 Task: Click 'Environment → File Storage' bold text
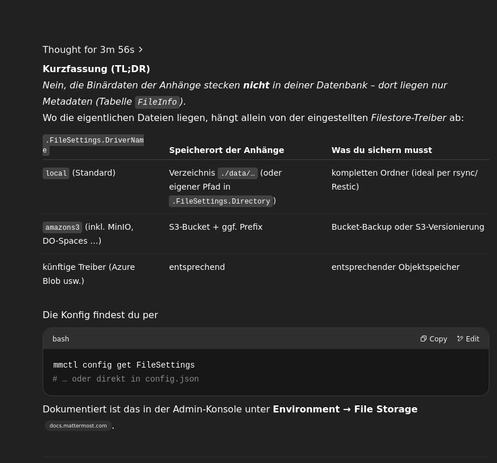[x=345, y=409]
